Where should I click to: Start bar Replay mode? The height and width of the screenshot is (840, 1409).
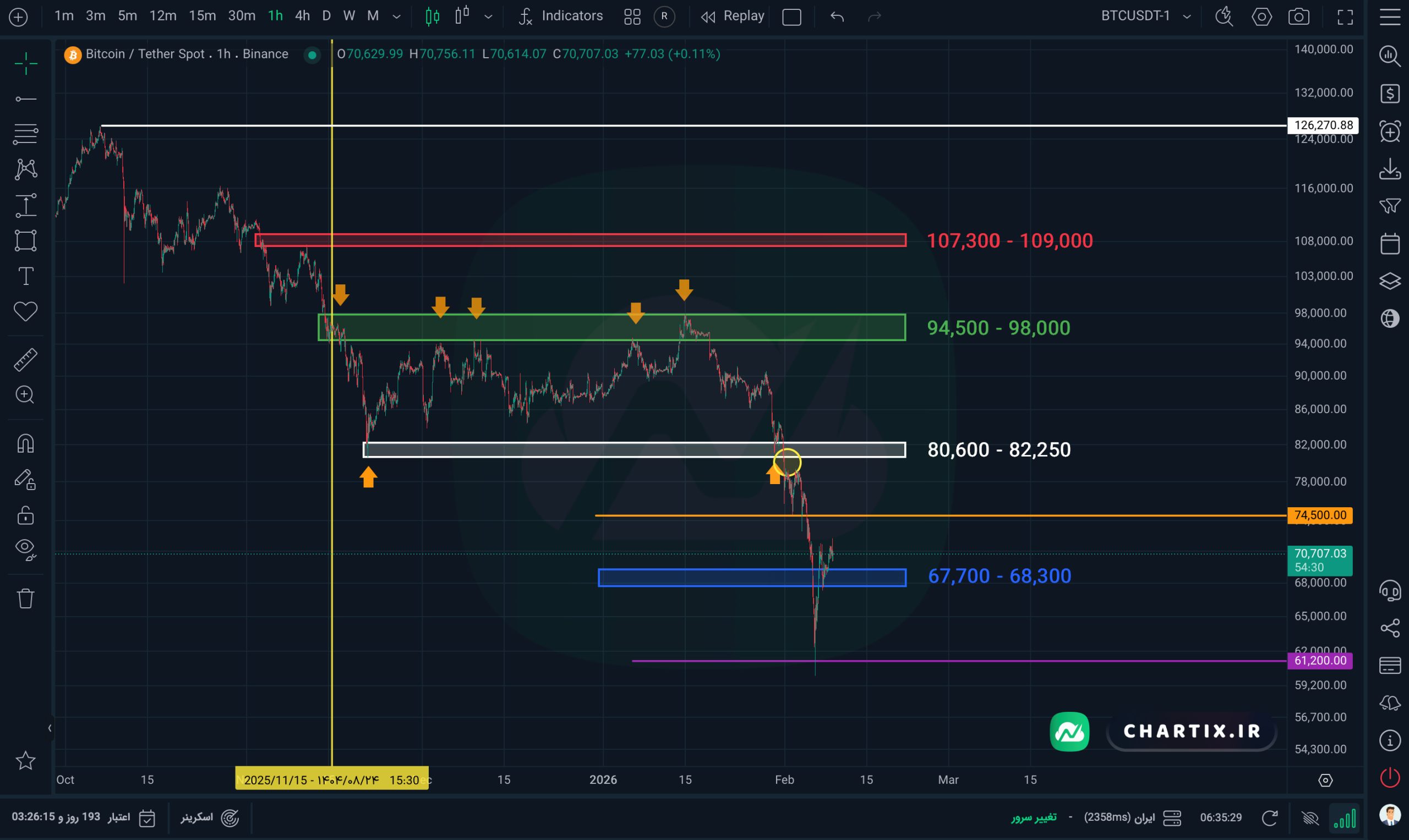[x=733, y=16]
